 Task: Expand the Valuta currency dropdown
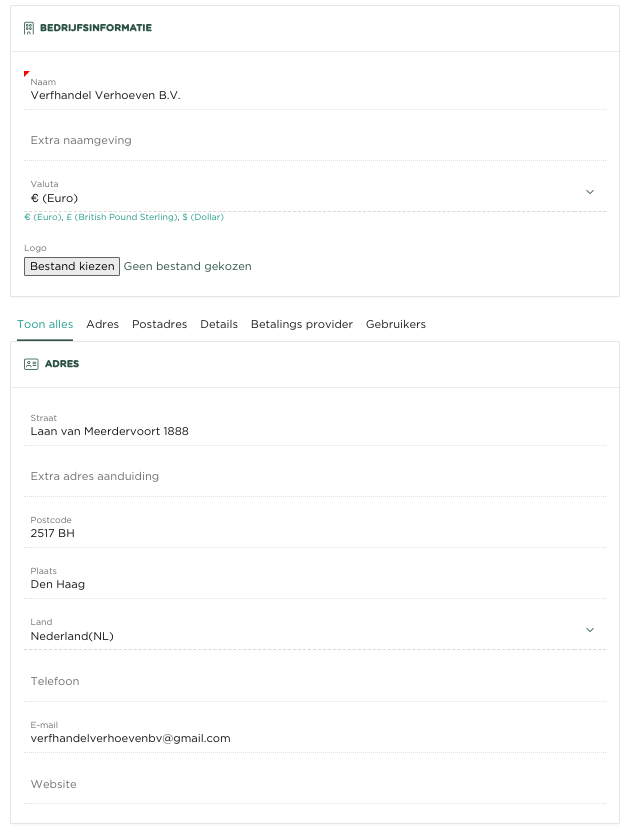pyautogui.click(x=300, y=198)
